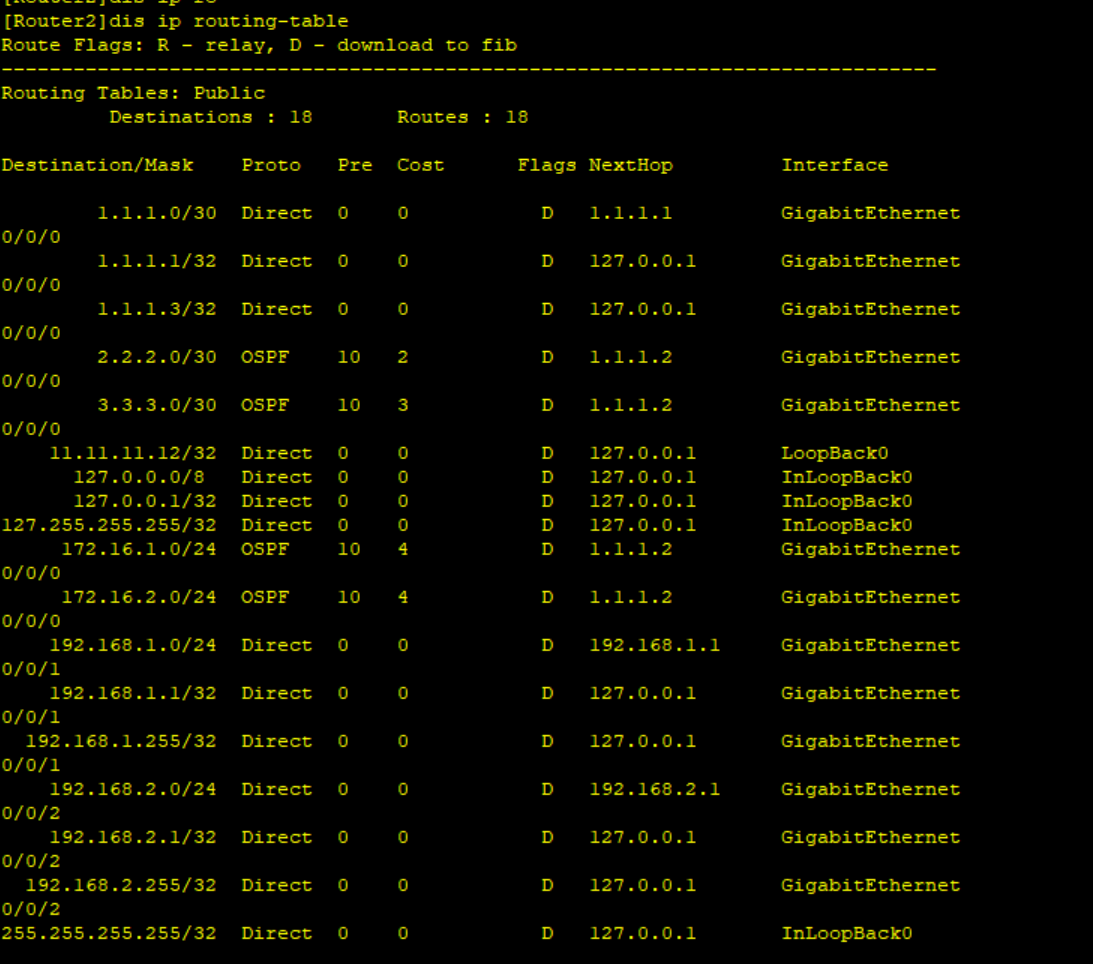Click the LoopBack0 interface name
Viewport: 1093px width, 964px height.
834,453
